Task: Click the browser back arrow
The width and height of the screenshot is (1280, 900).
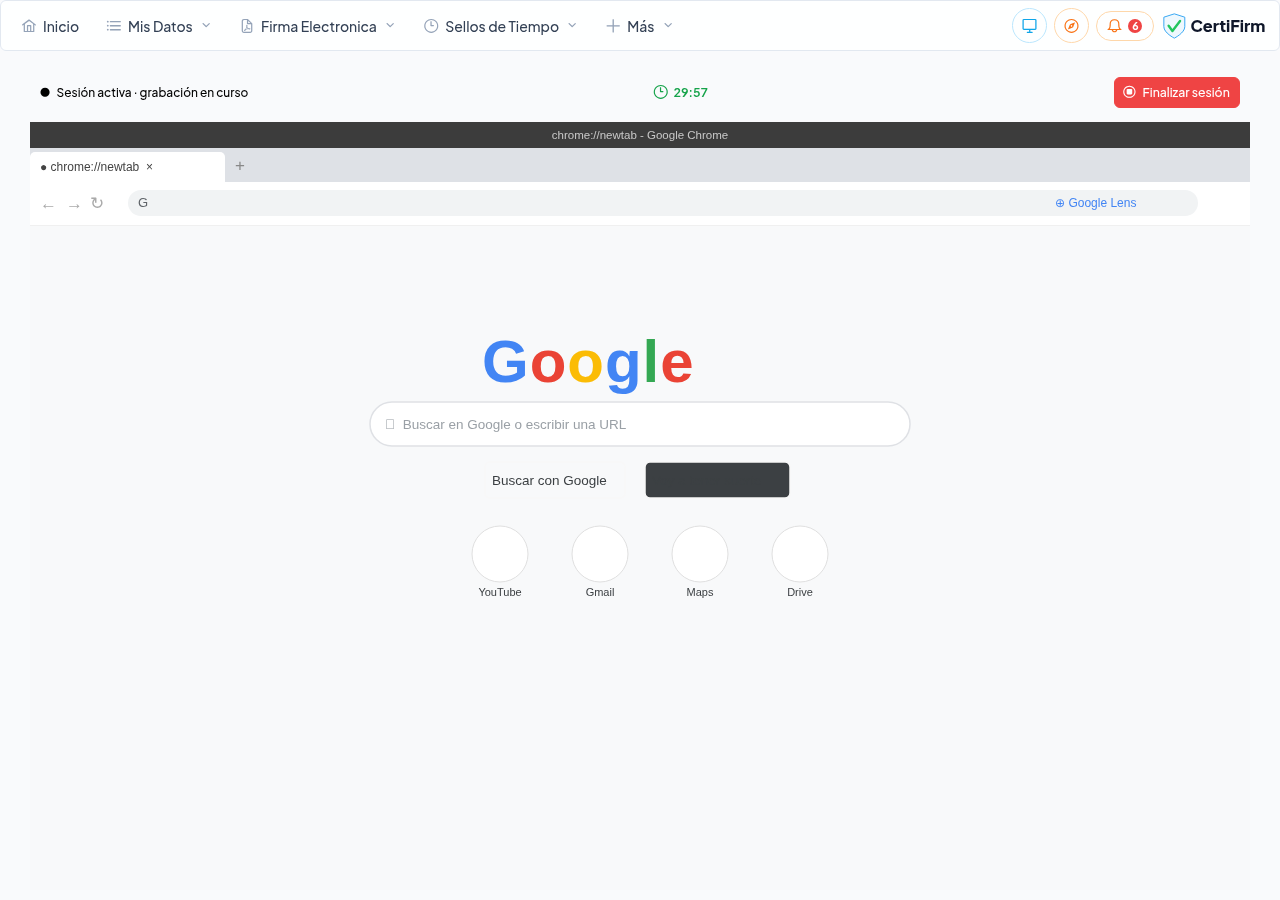Action: tap(48, 205)
